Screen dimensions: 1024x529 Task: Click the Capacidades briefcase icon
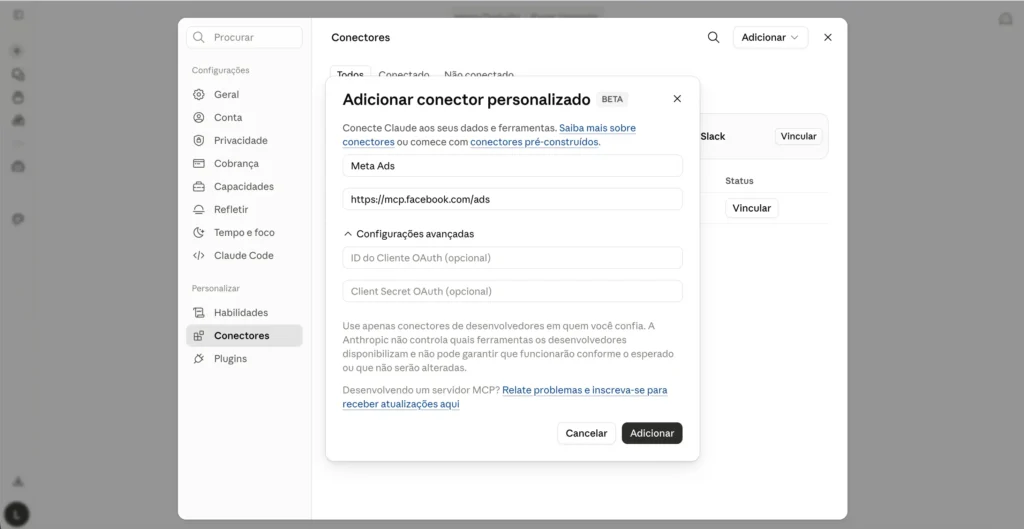point(199,187)
